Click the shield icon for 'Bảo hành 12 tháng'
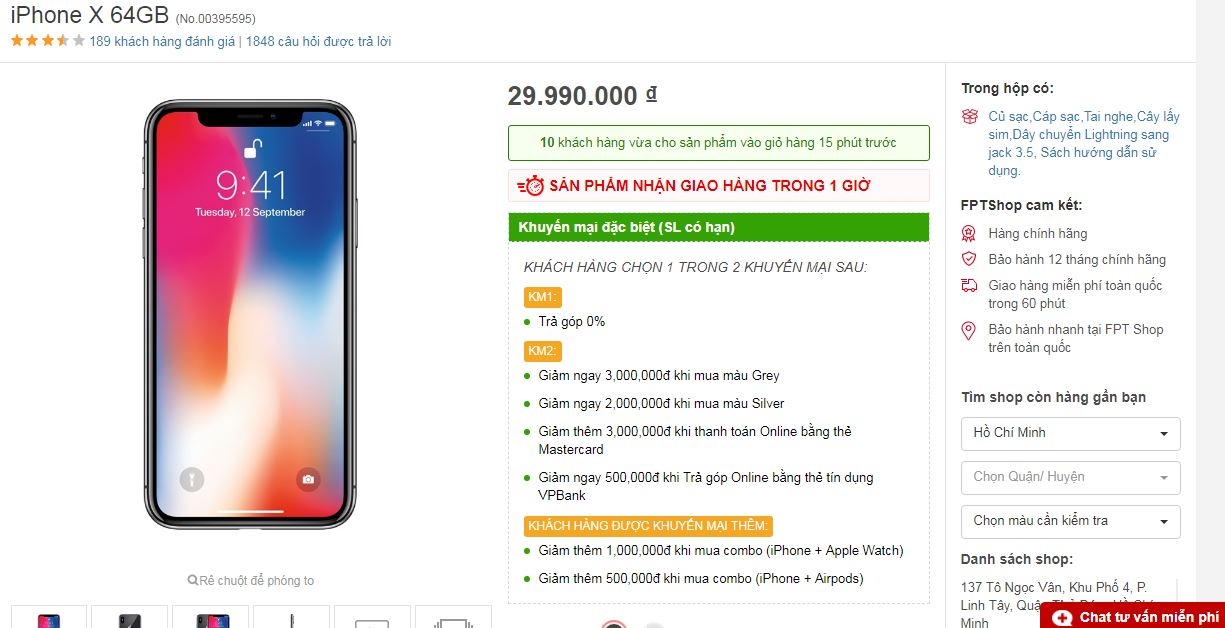 click(969, 259)
